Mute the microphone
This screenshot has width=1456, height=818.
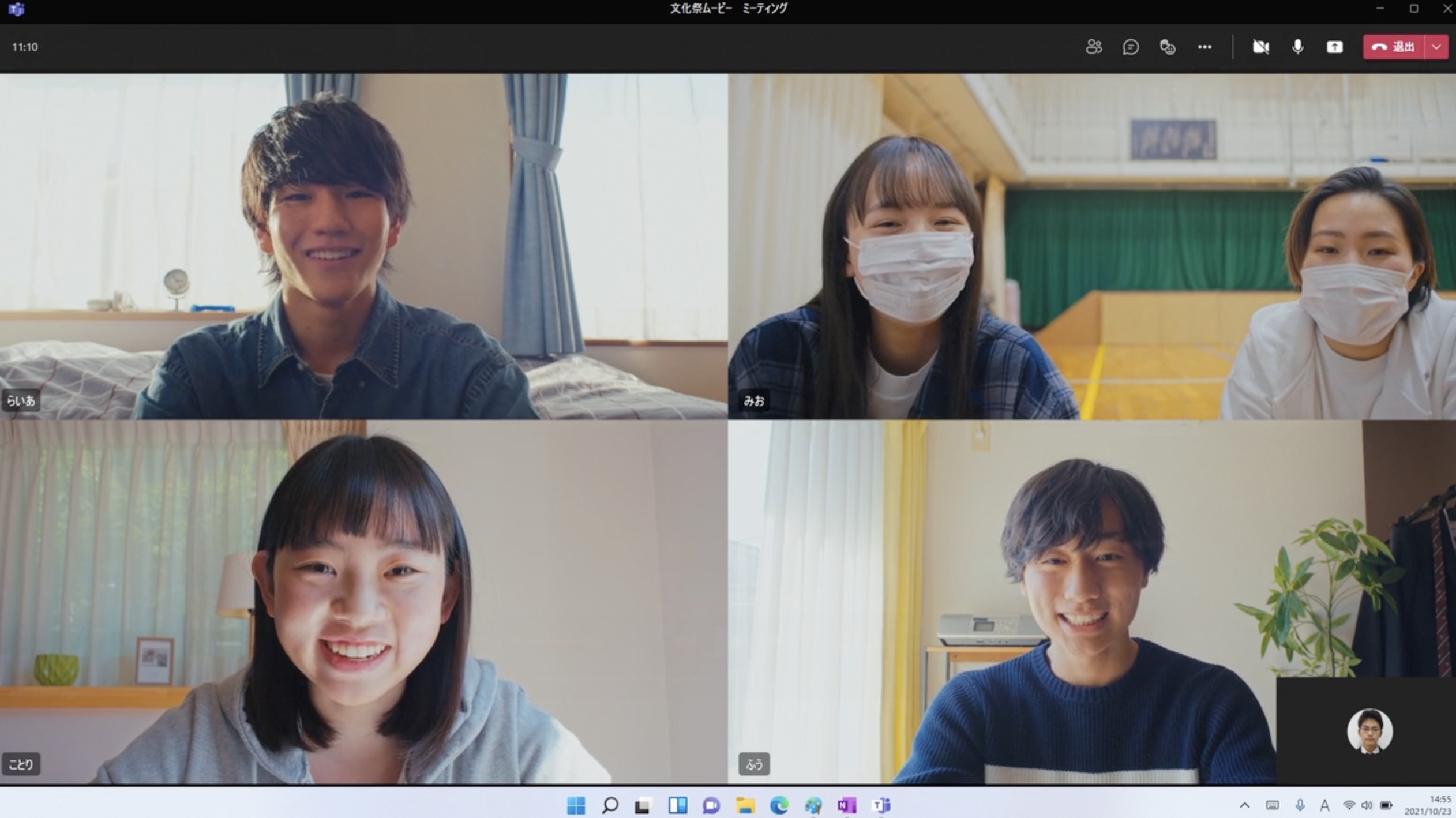pos(1297,47)
